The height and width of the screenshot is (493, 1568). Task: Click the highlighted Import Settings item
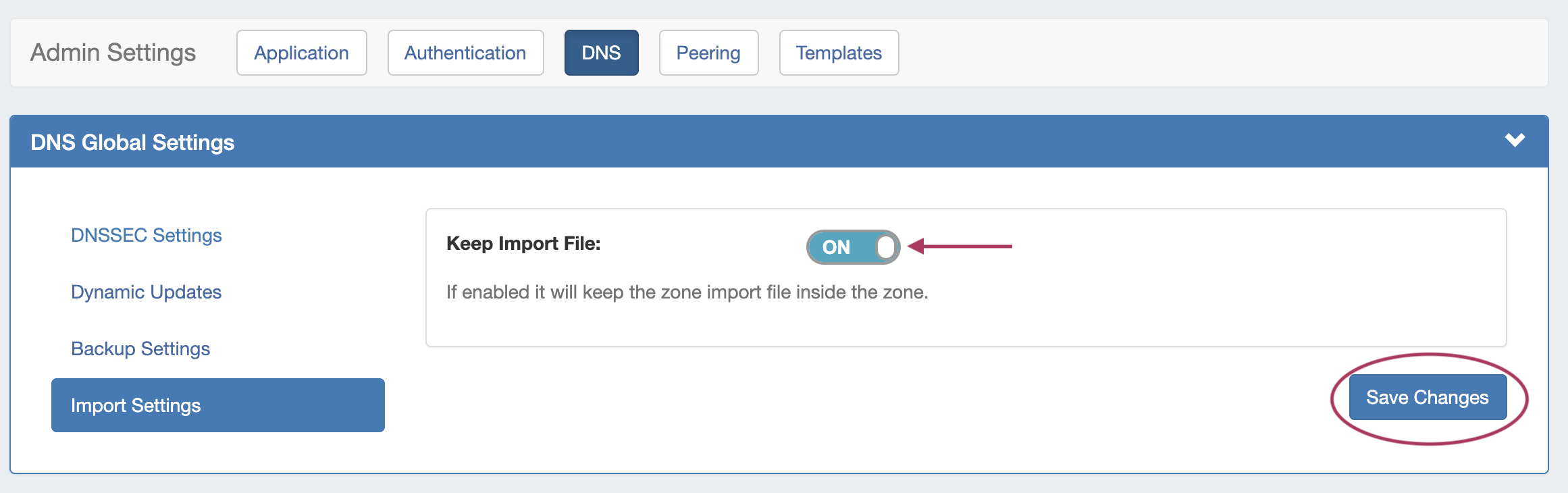pyautogui.click(x=217, y=405)
